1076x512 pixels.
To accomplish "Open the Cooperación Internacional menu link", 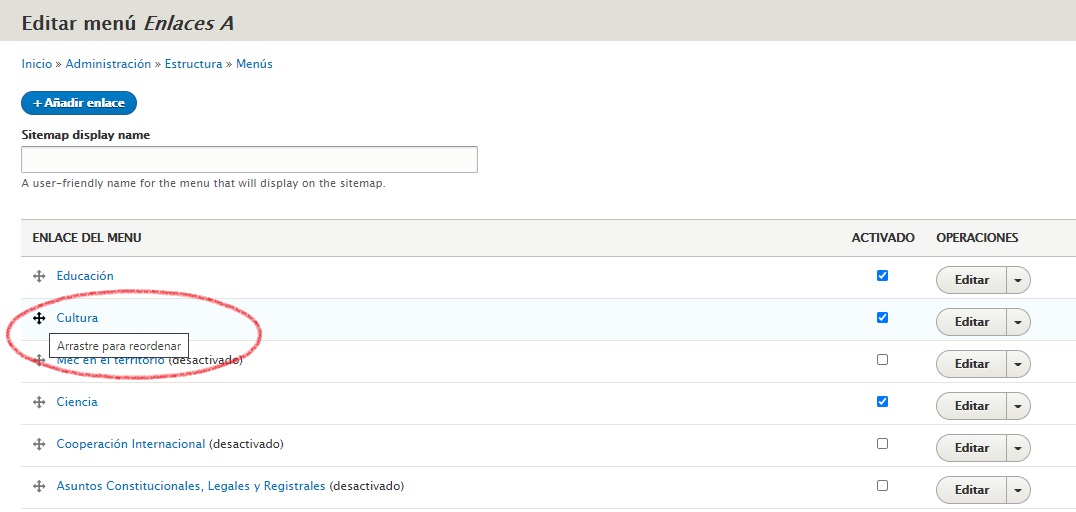I will click(x=131, y=444).
